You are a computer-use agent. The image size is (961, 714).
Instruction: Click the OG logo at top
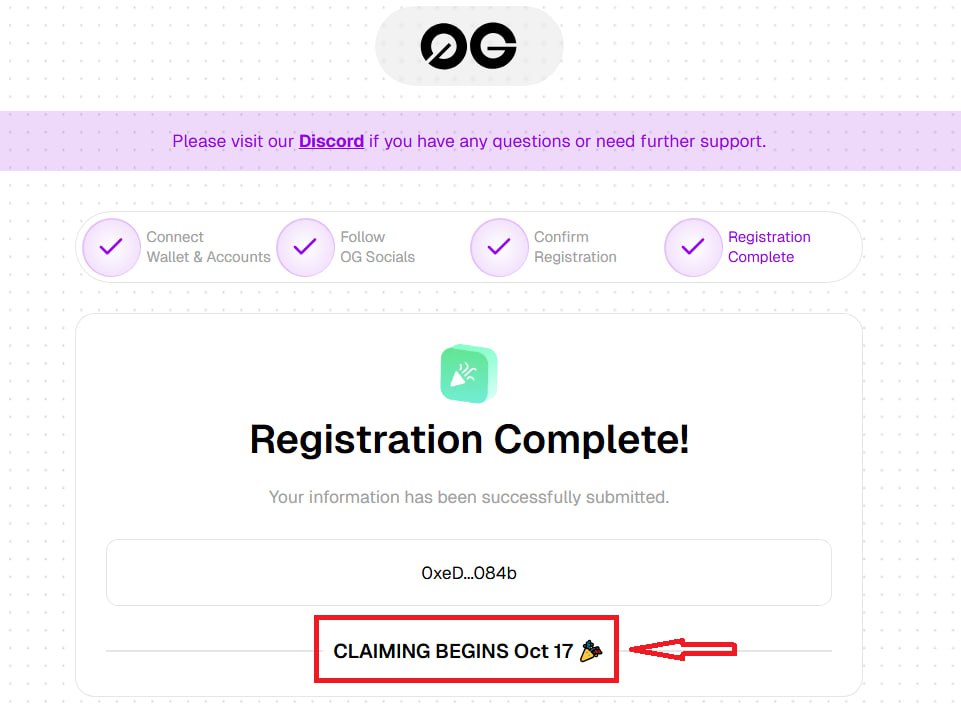pos(468,46)
